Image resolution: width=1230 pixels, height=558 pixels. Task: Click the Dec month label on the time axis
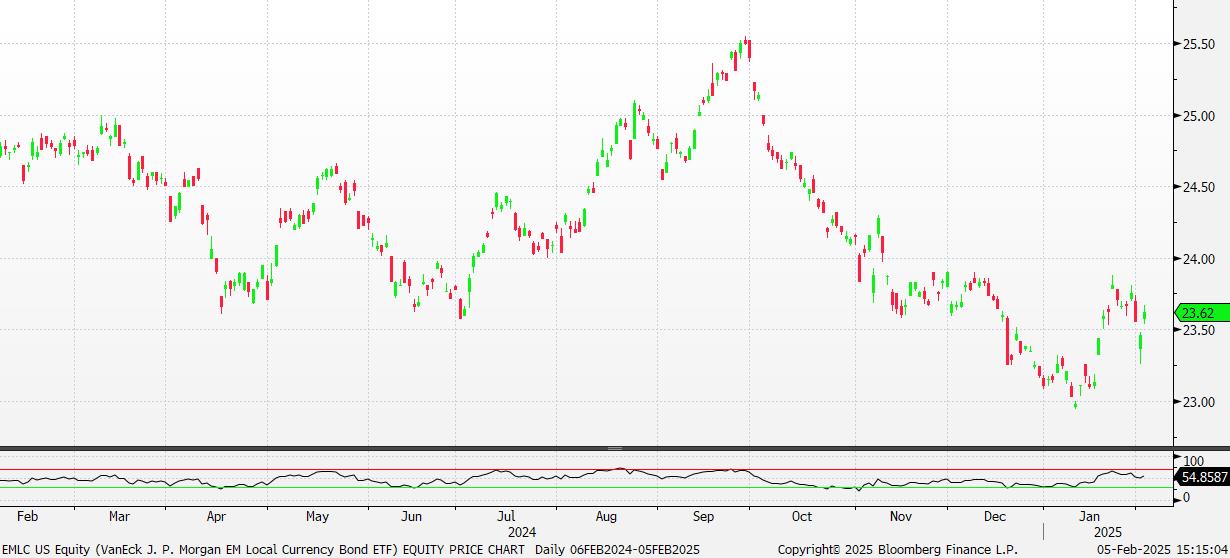[994, 517]
